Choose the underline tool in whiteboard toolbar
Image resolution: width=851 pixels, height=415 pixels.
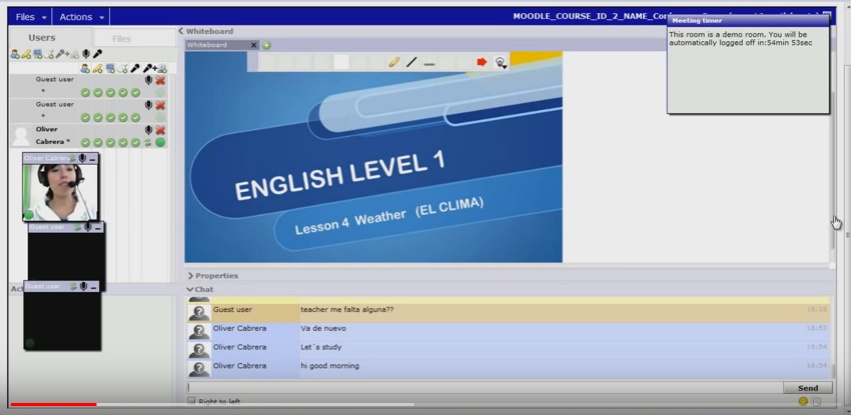[x=429, y=63]
